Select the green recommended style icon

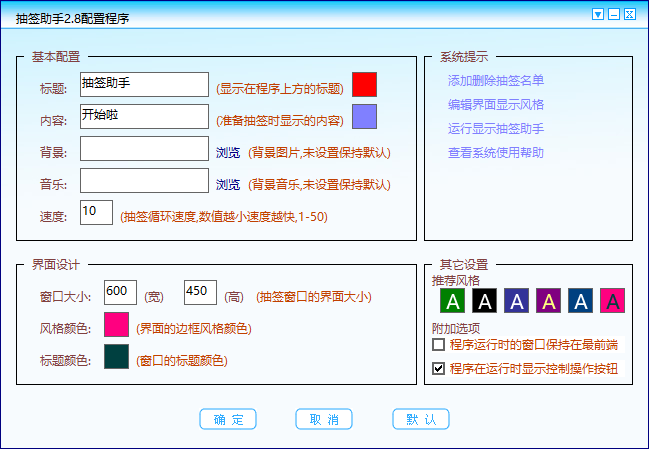[x=452, y=300]
